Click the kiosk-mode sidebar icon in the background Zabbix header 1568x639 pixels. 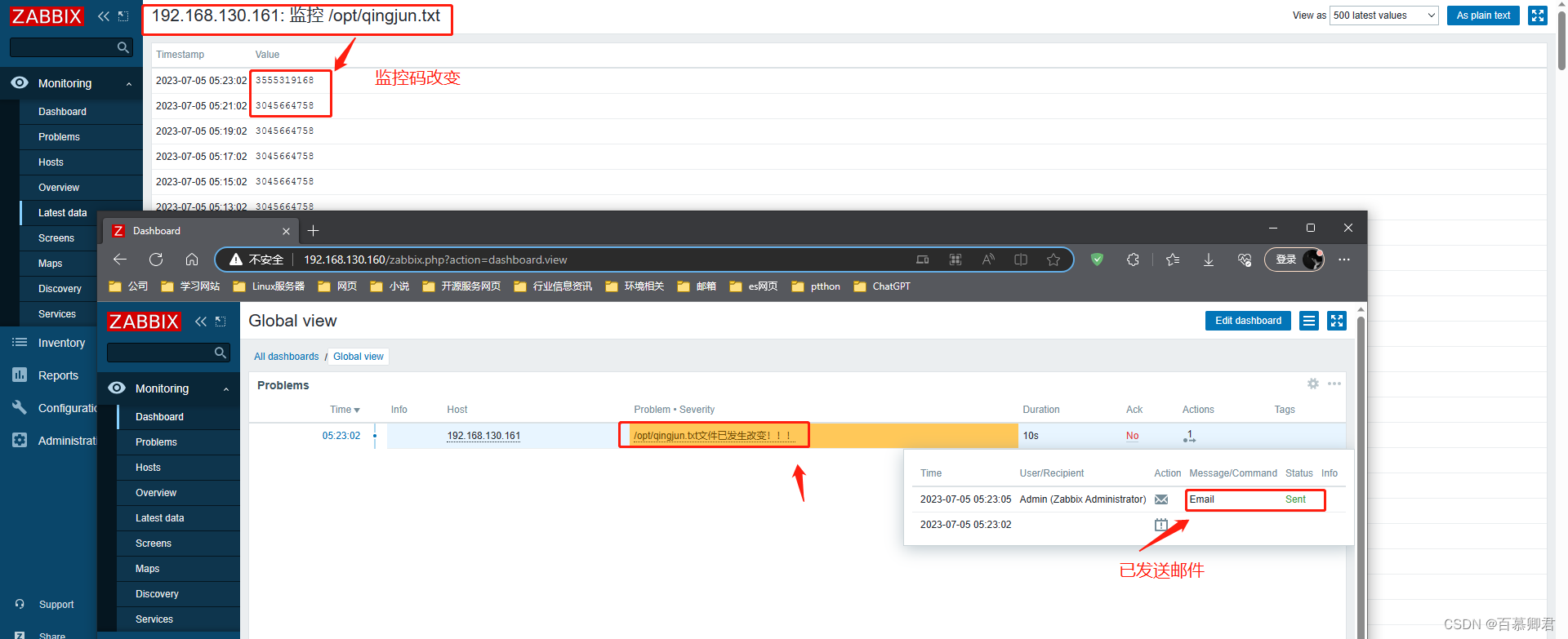[x=123, y=16]
